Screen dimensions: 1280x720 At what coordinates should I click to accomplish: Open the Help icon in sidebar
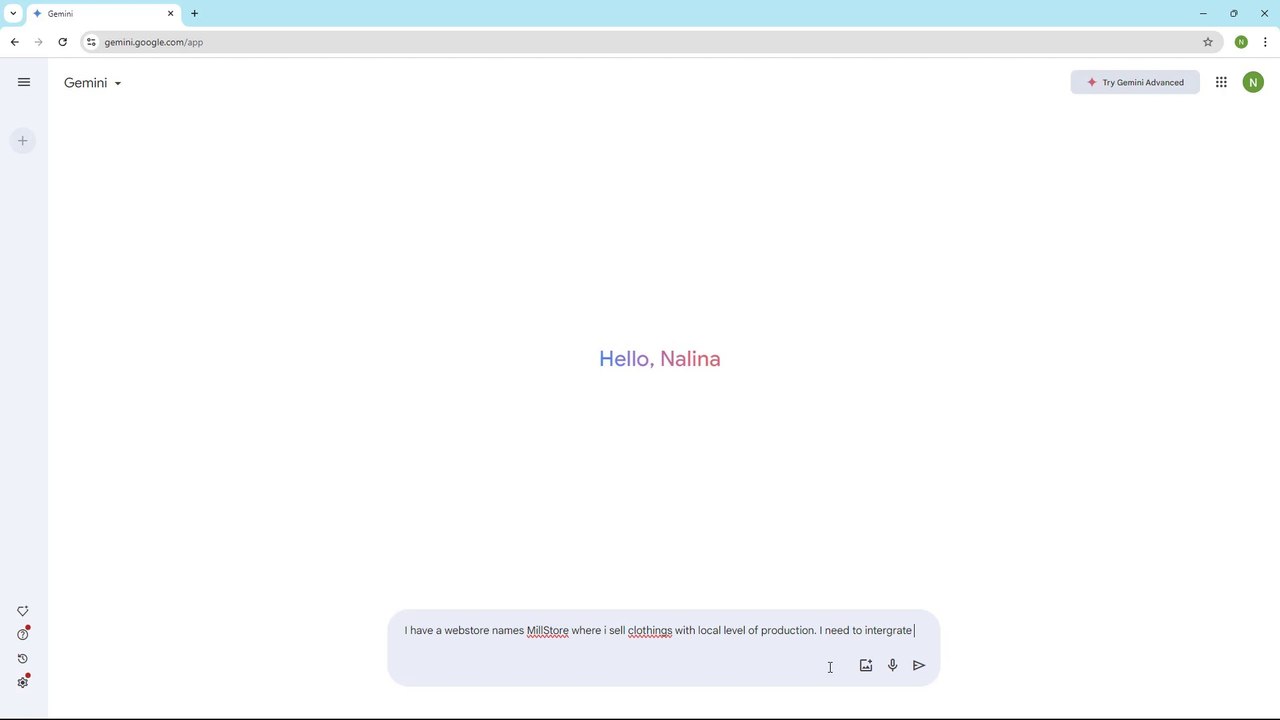click(x=23, y=634)
